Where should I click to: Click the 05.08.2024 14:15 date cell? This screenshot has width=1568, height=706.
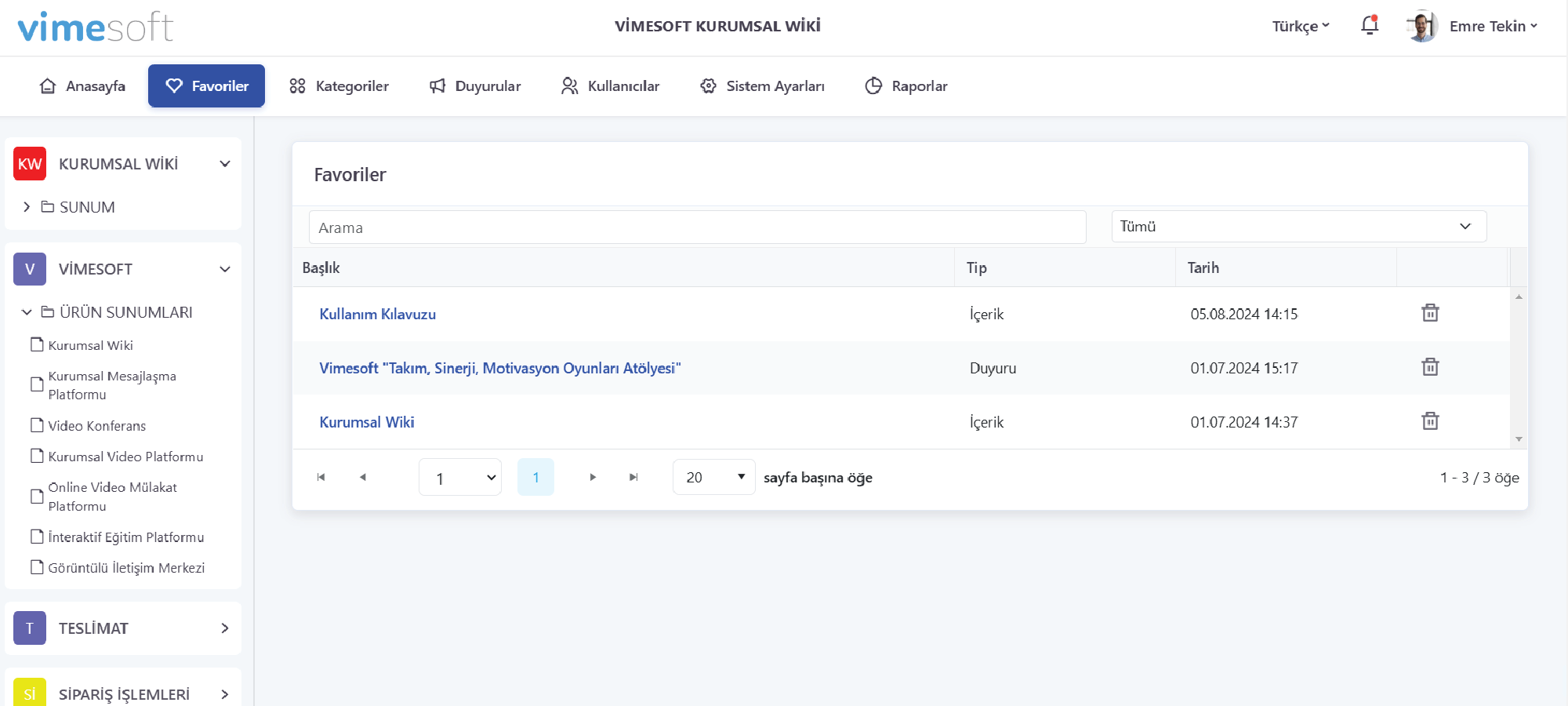(1244, 314)
